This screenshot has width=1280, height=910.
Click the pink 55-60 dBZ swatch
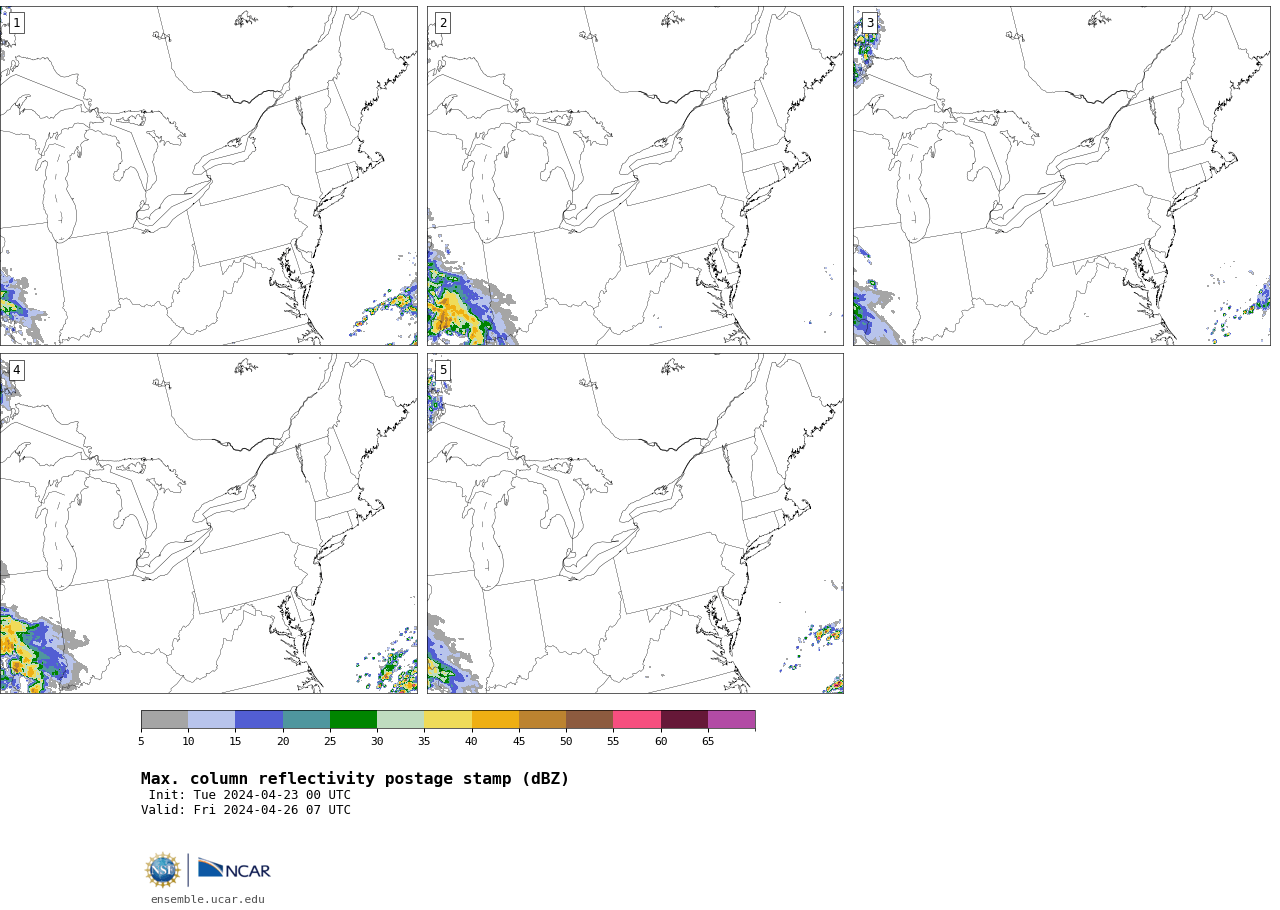pyautogui.click(x=637, y=720)
